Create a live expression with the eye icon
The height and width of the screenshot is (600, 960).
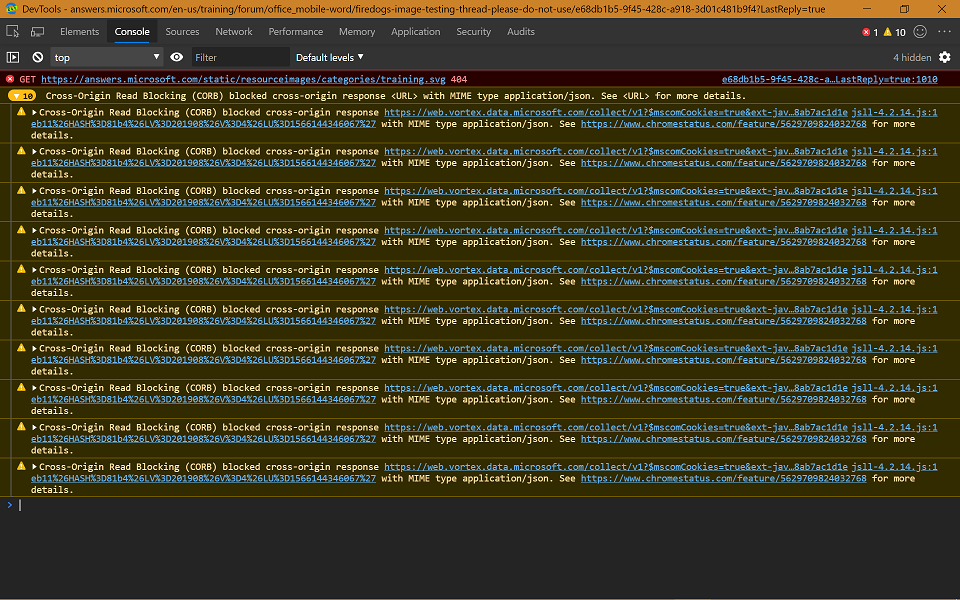[176, 57]
